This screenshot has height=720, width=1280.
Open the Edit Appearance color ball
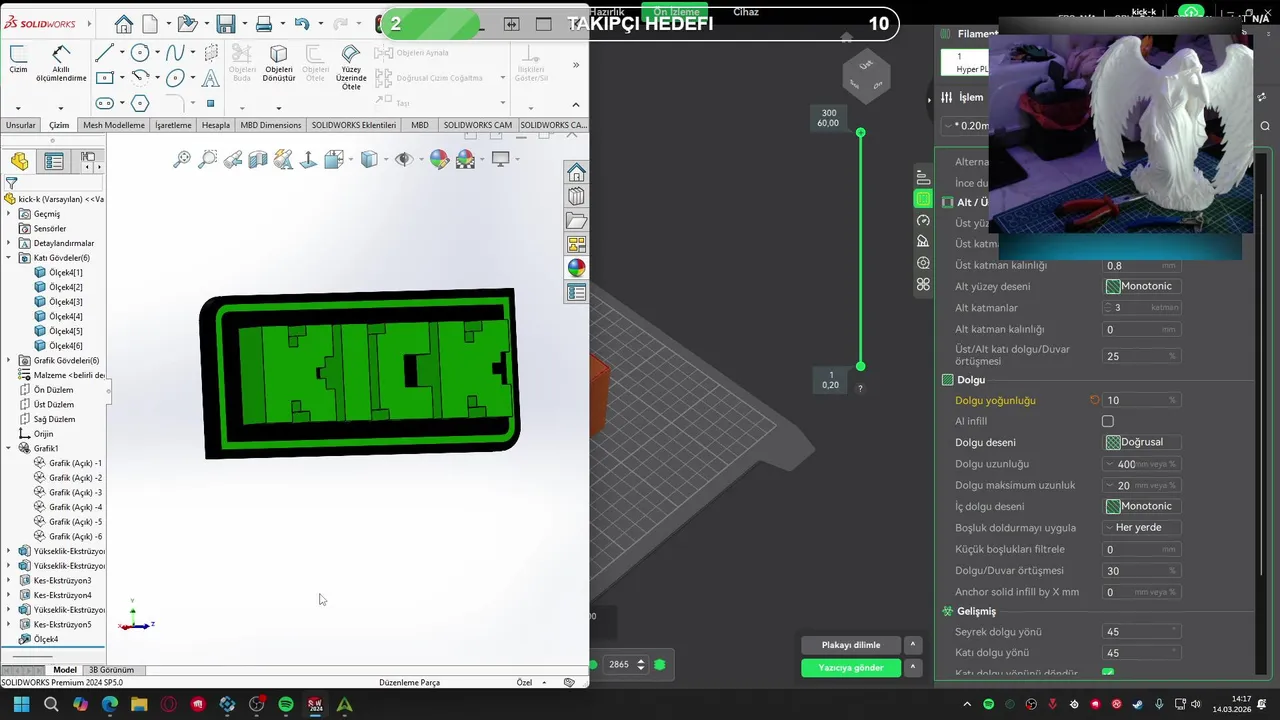(439, 159)
